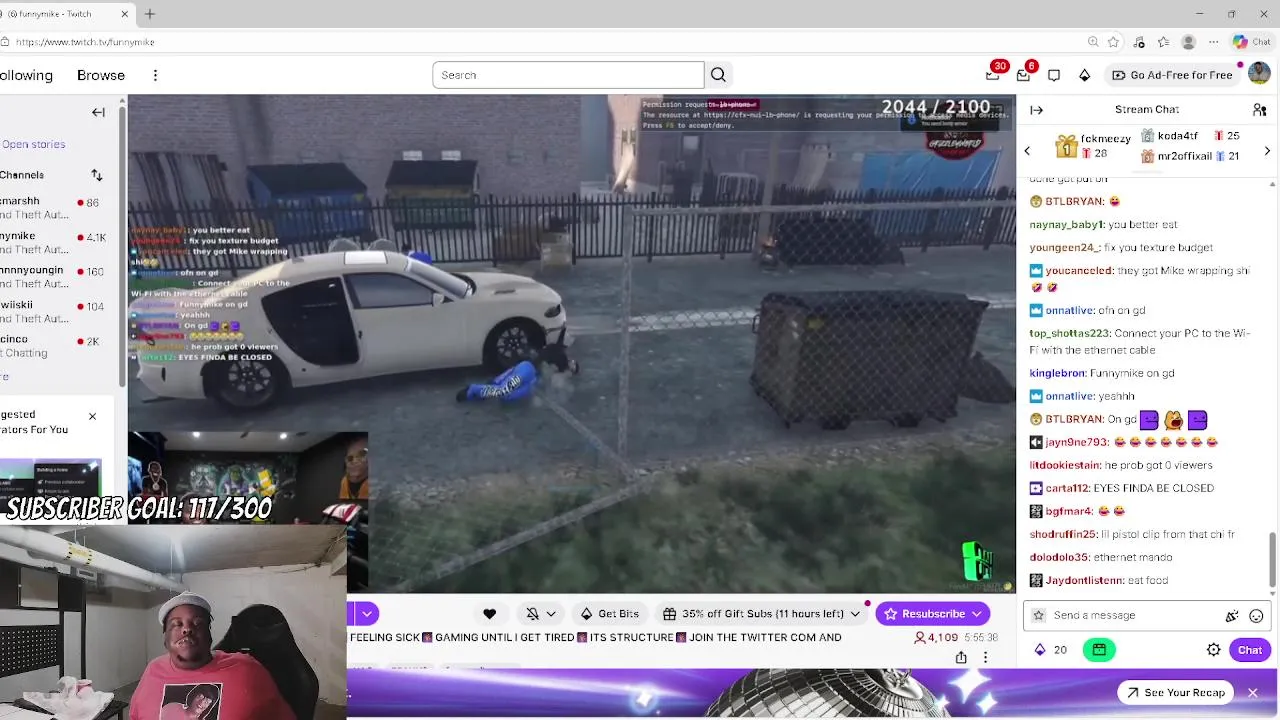Open the Browse tab

tap(101, 75)
